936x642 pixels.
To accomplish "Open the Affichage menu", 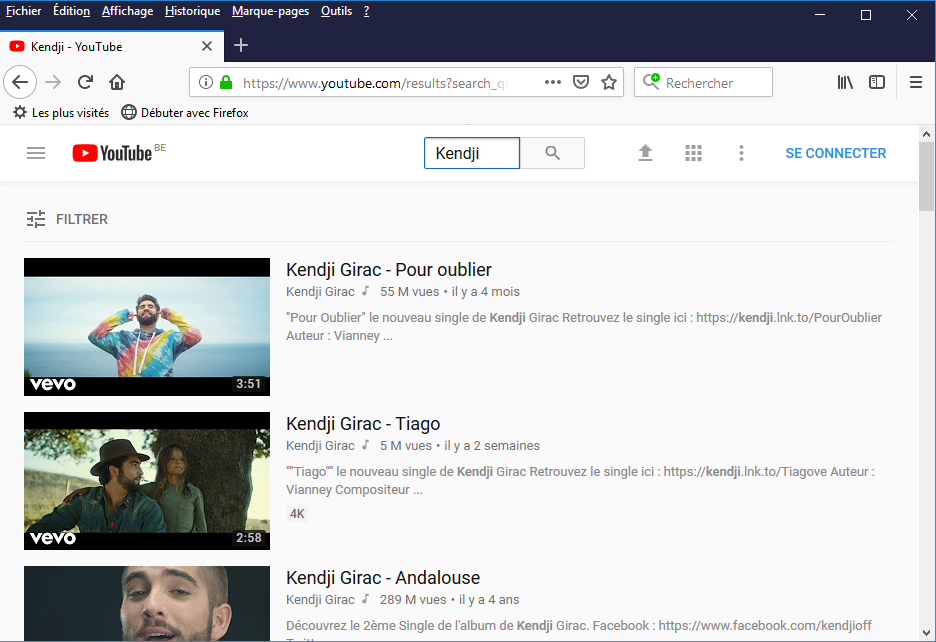I will point(127,11).
